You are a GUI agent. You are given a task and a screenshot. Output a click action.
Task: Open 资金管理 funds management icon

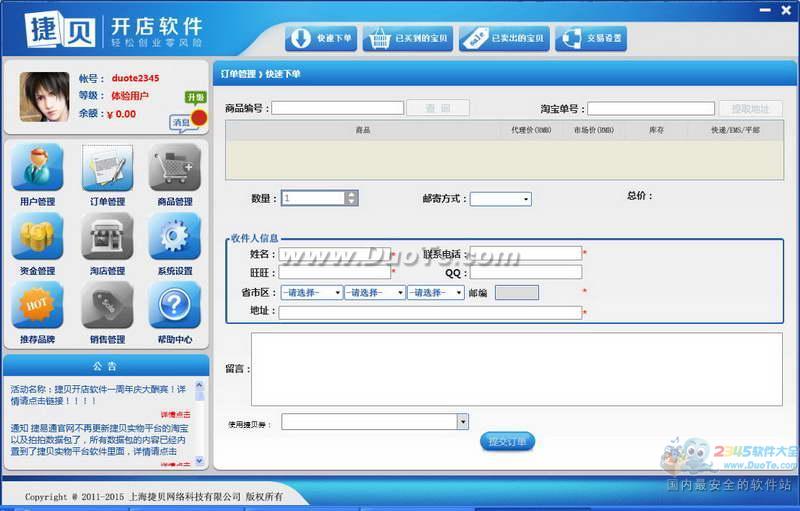coord(37,237)
